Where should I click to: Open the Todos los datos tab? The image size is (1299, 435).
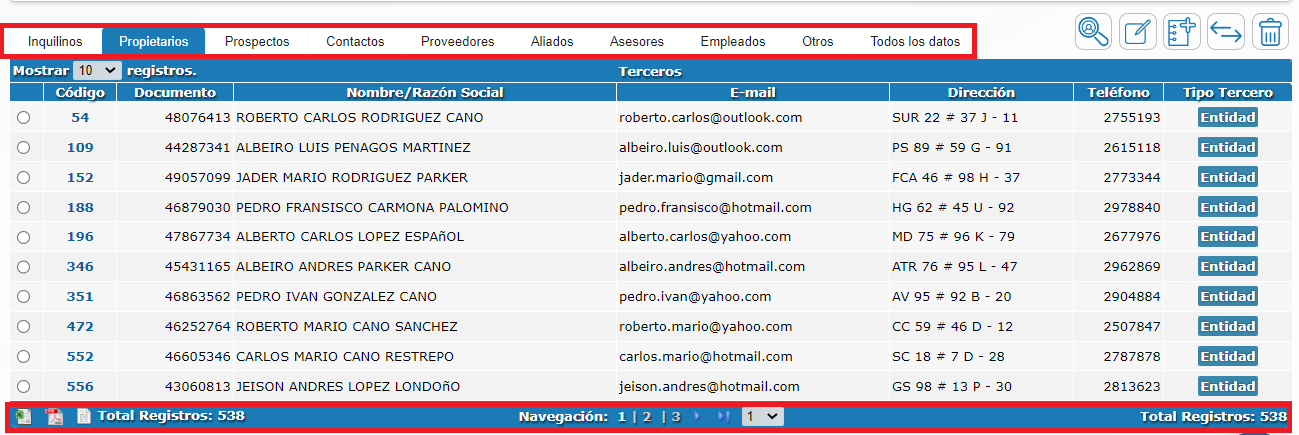(x=915, y=42)
